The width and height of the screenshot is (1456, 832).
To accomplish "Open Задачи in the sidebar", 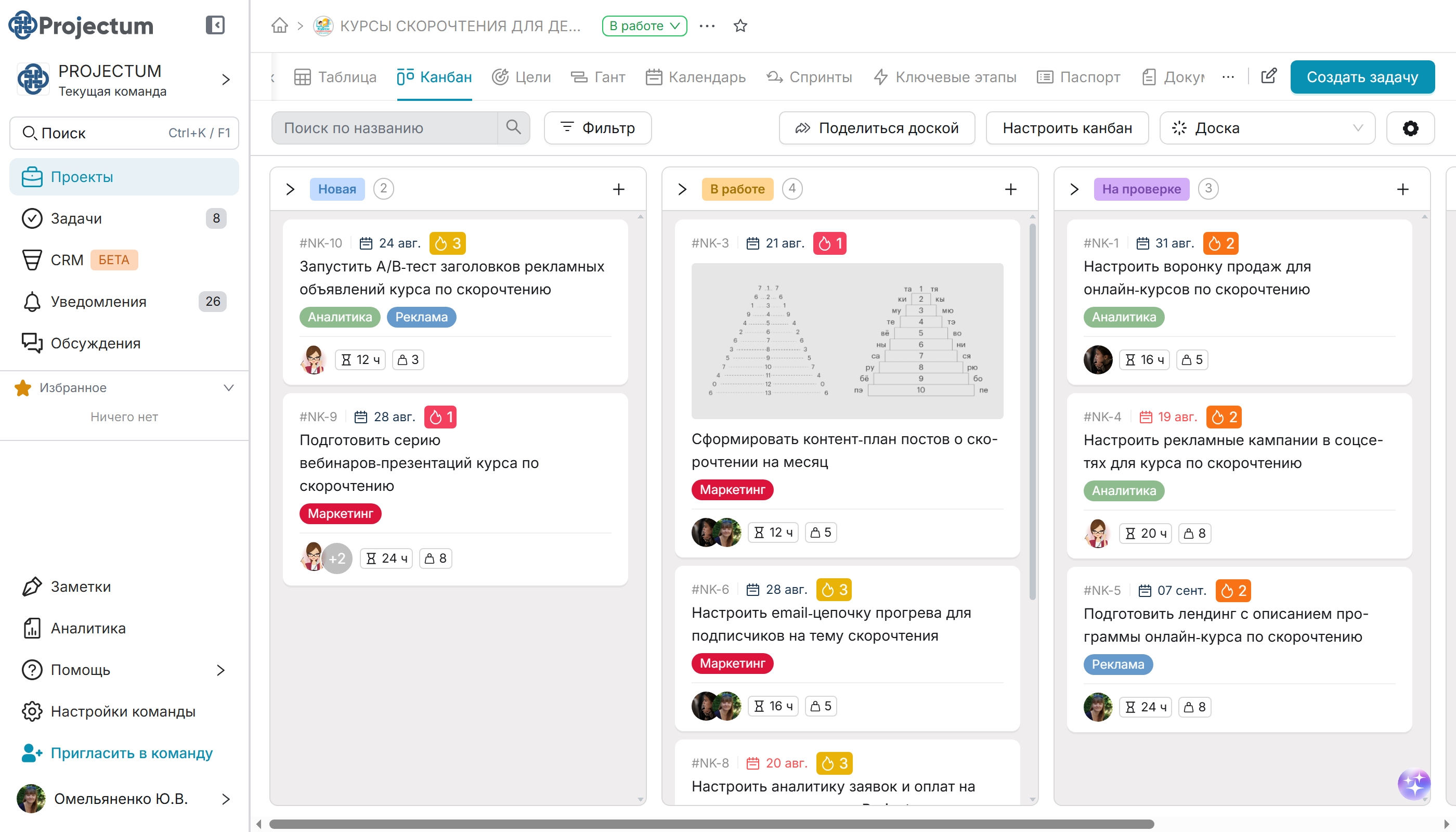I will tap(124, 218).
